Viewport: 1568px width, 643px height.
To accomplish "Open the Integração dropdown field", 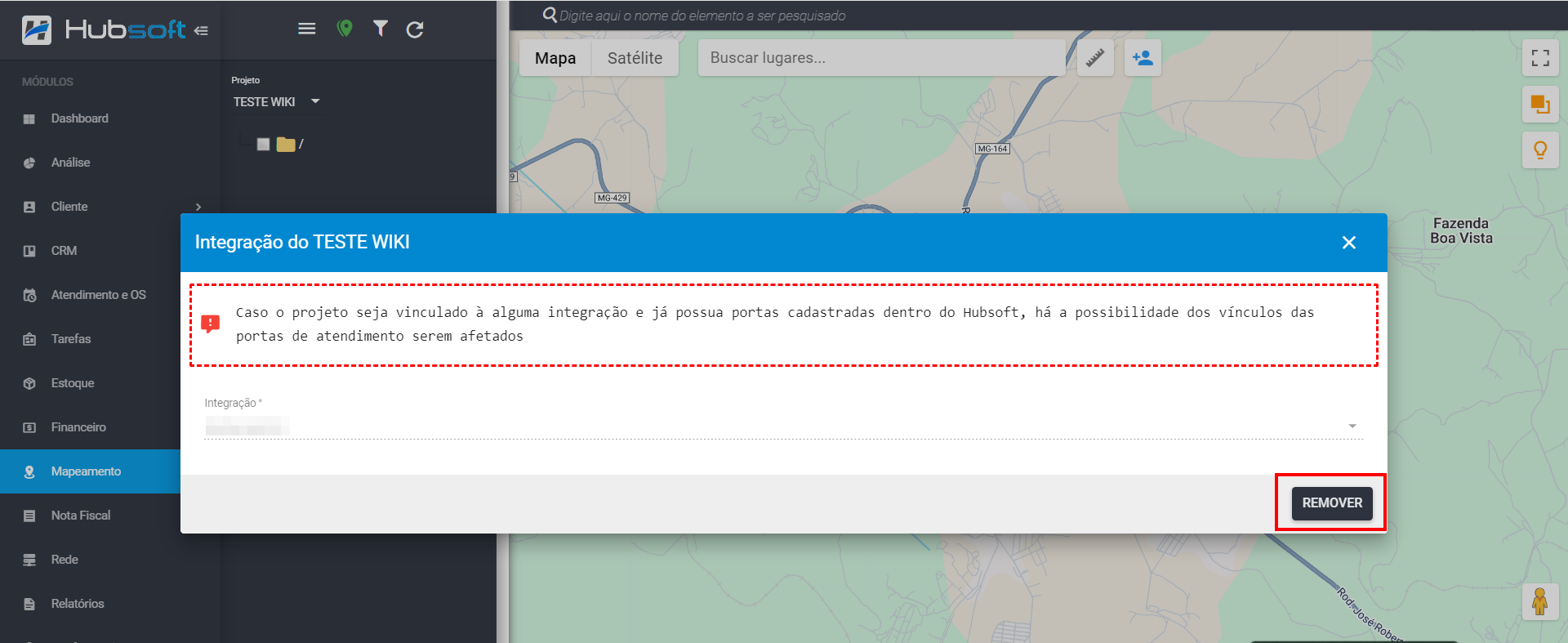I will (783, 426).
